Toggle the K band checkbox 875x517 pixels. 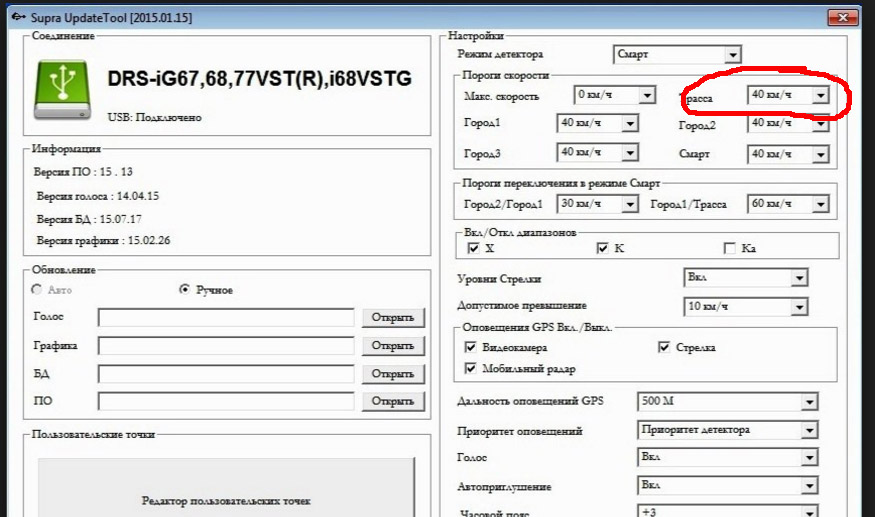tap(603, 248)
